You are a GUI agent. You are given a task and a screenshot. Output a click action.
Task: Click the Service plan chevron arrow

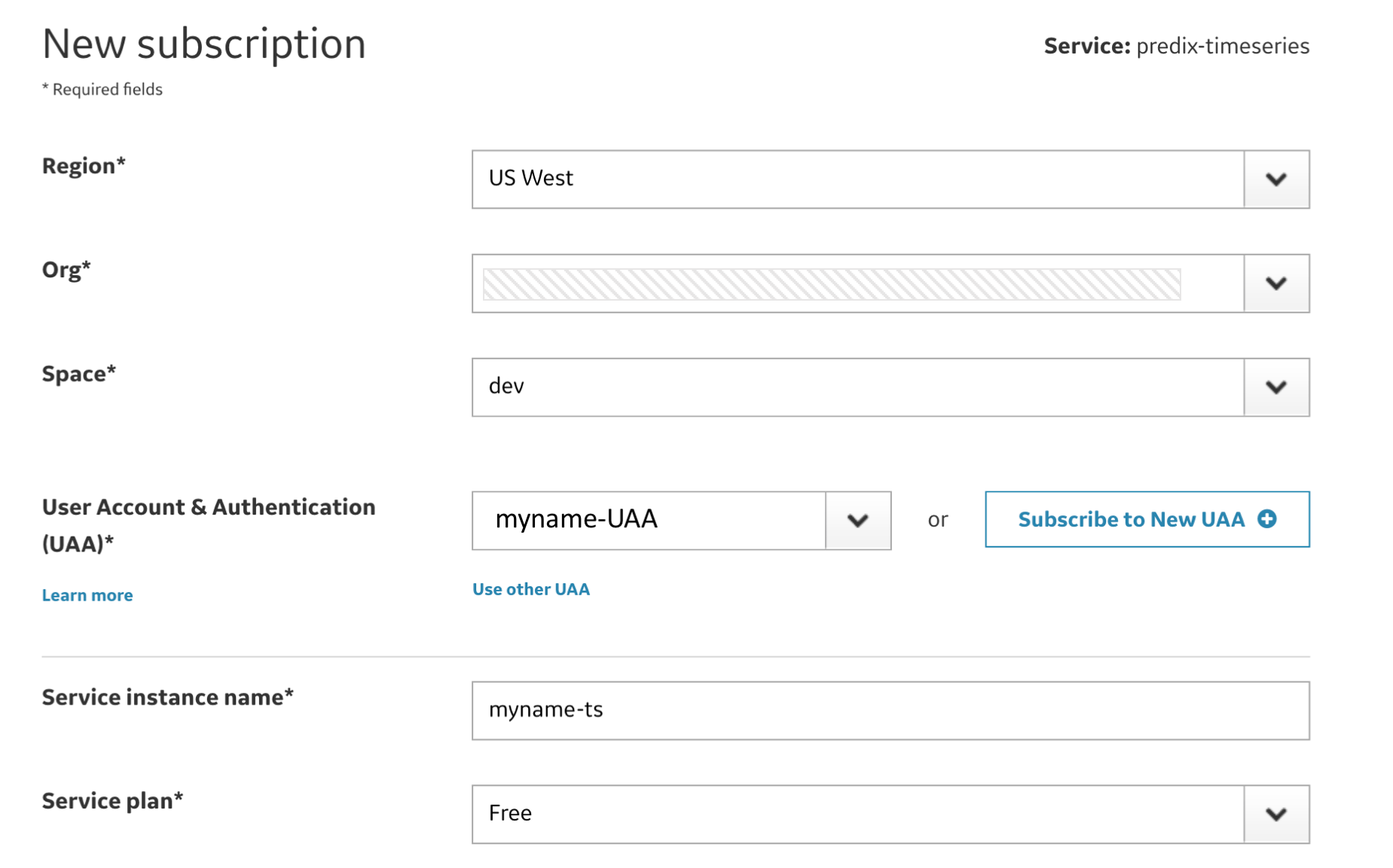(1275, 815)
